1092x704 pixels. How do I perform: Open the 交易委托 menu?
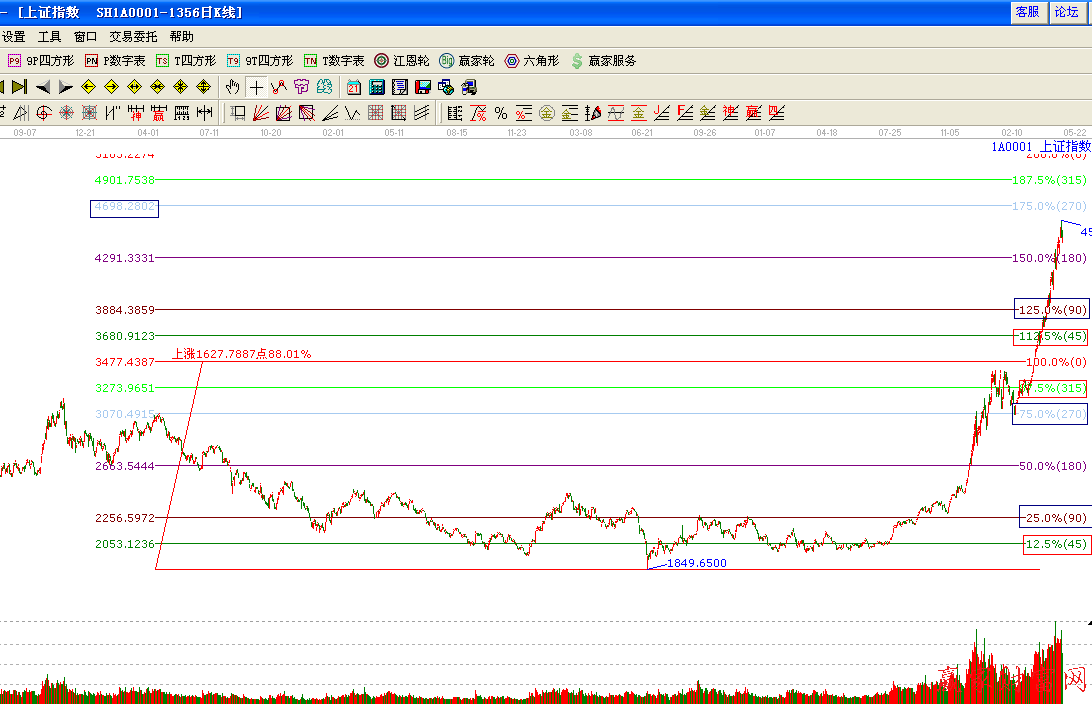[x=133, y=36]
